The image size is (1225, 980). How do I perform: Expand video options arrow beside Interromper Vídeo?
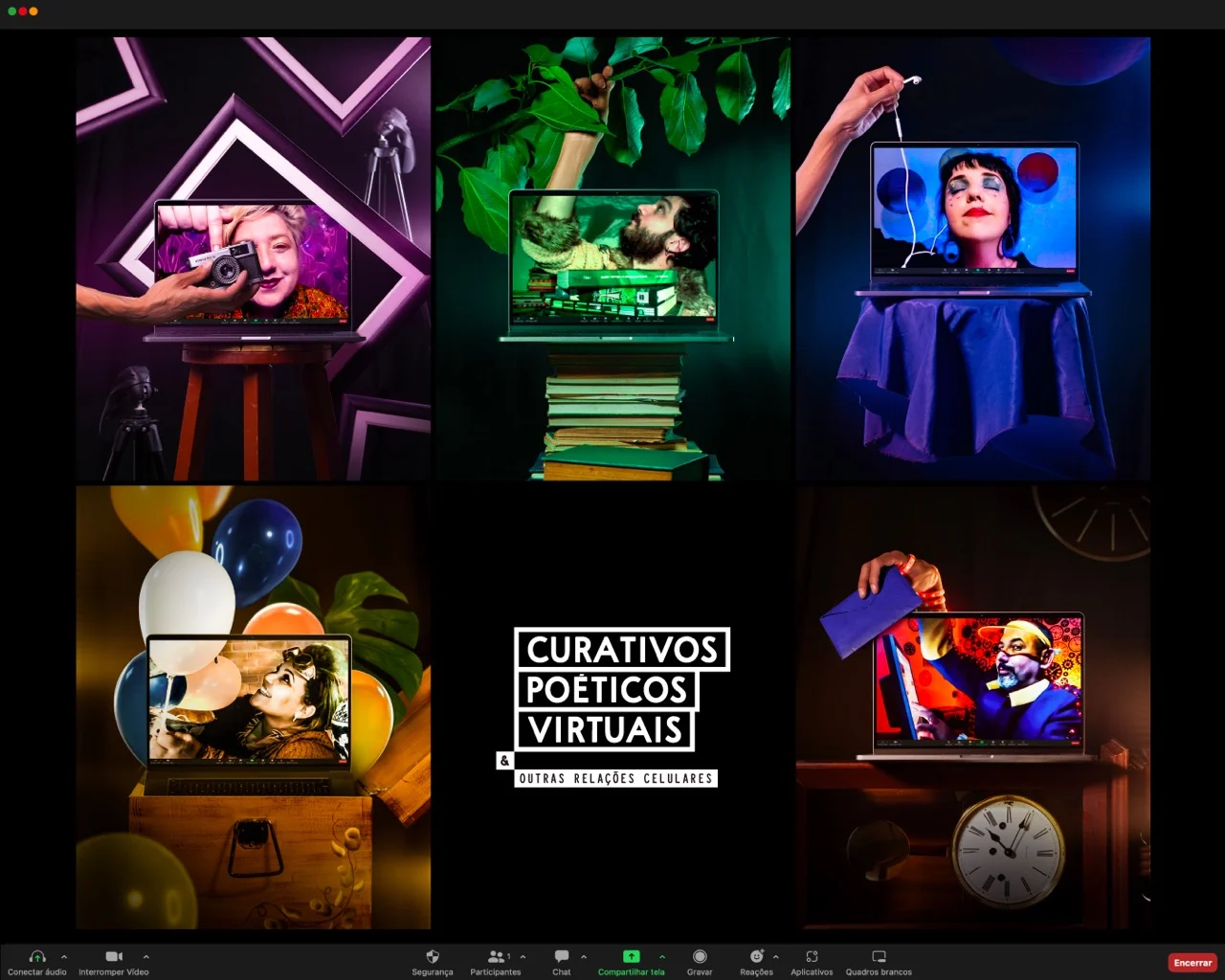coord(146,956)
